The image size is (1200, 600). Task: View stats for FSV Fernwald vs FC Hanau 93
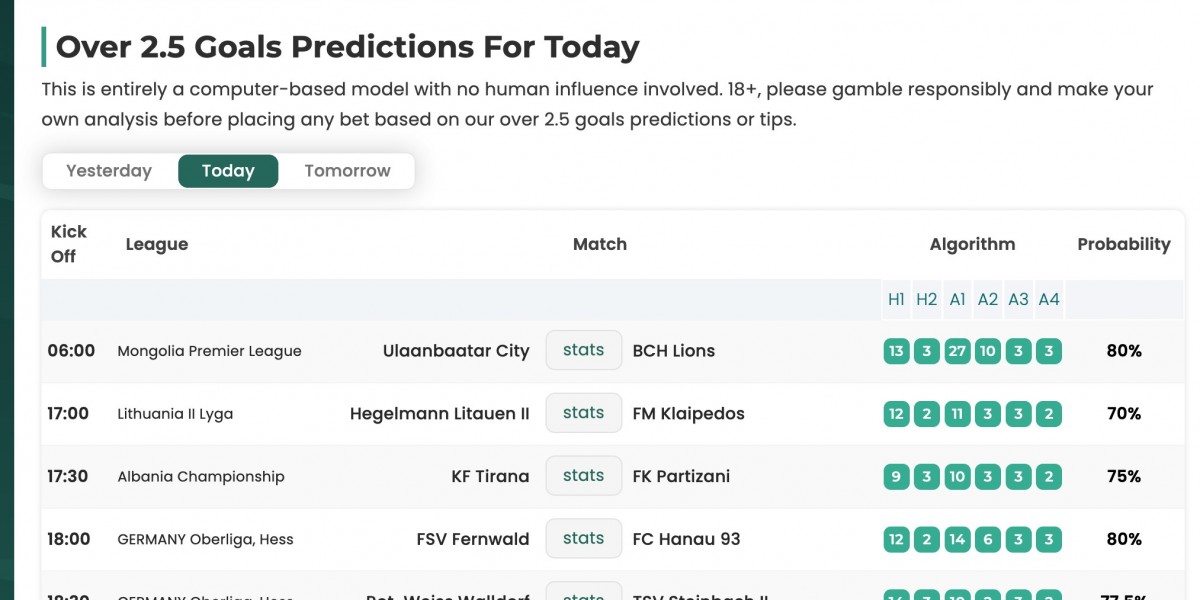(584, 539)
